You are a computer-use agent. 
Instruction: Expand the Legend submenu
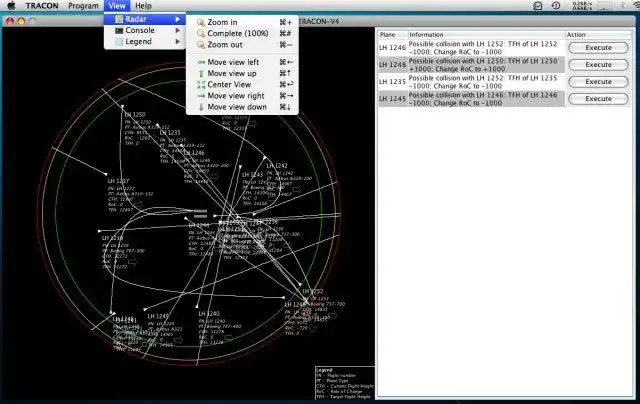(145, 42)
